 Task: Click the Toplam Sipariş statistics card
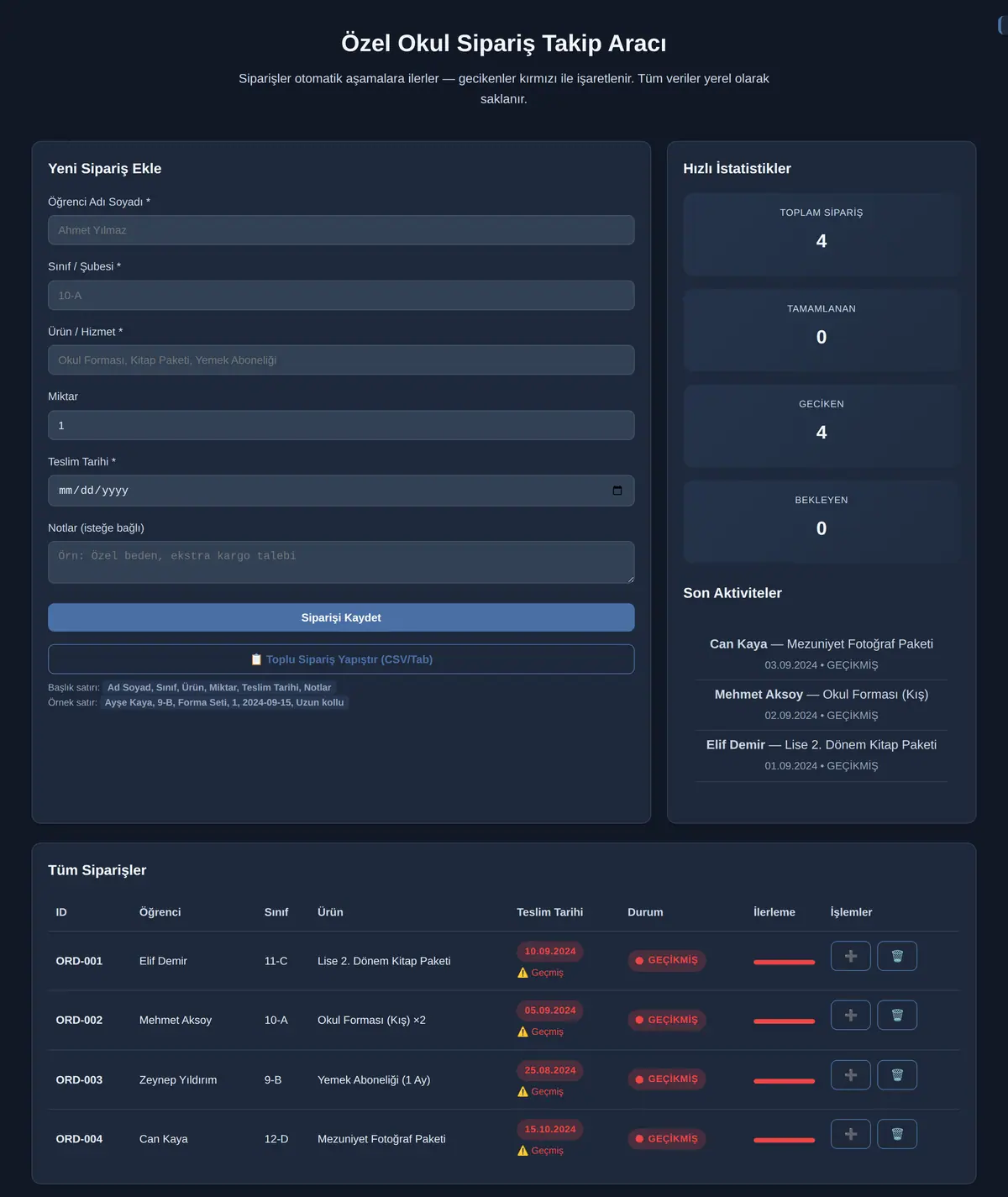click(x=822, y=234)
